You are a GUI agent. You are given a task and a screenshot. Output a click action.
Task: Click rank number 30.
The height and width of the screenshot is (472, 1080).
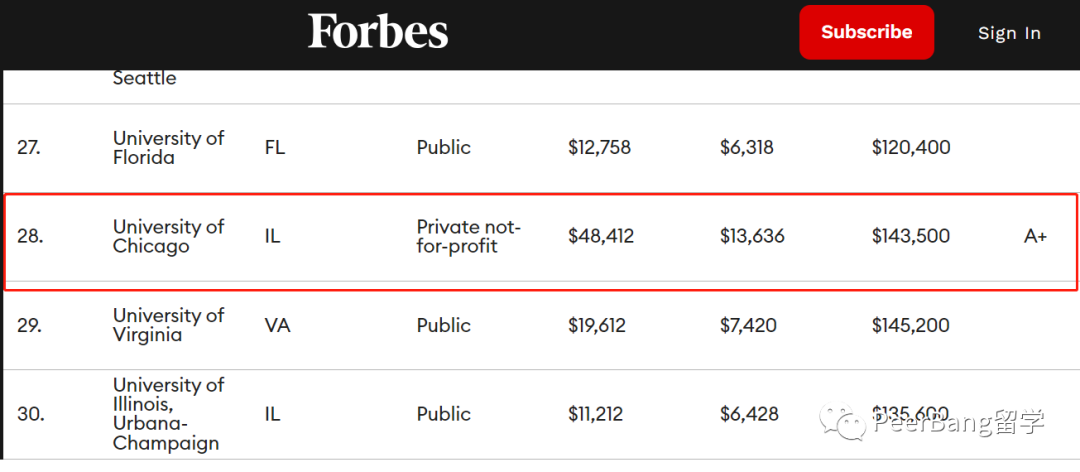click(29, 414)
